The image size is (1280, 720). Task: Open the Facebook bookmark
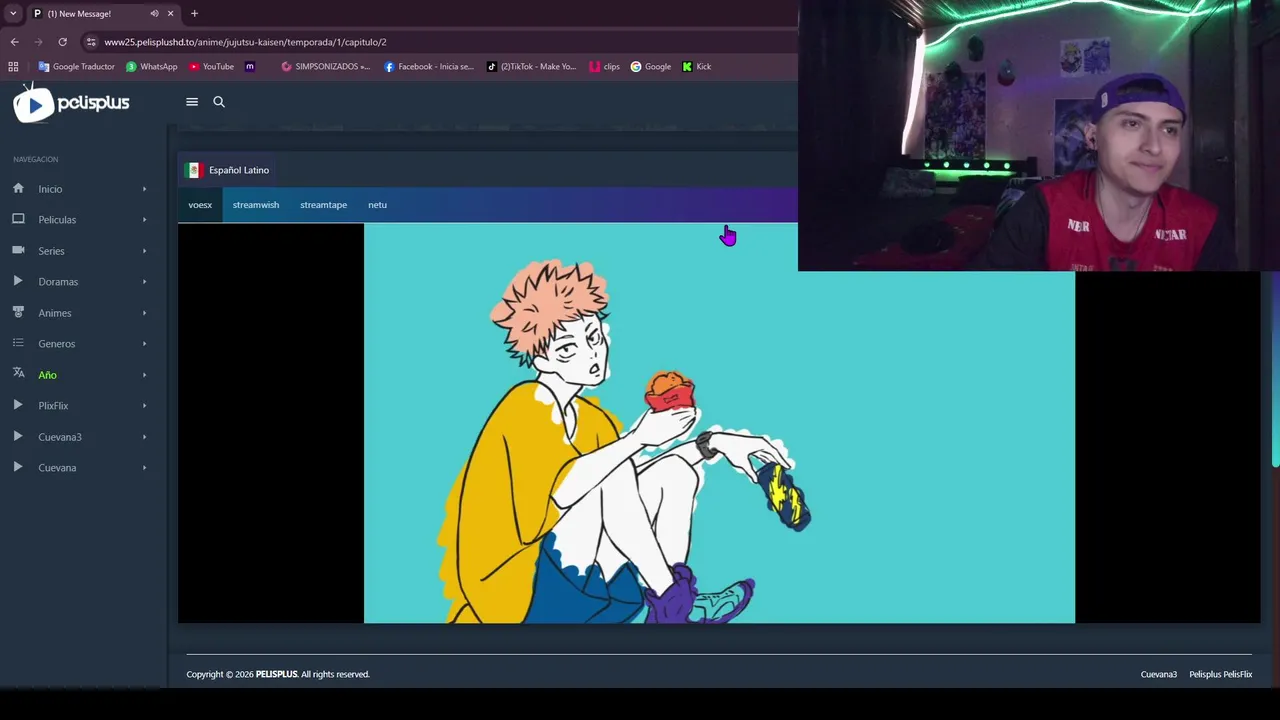point(429,67)
